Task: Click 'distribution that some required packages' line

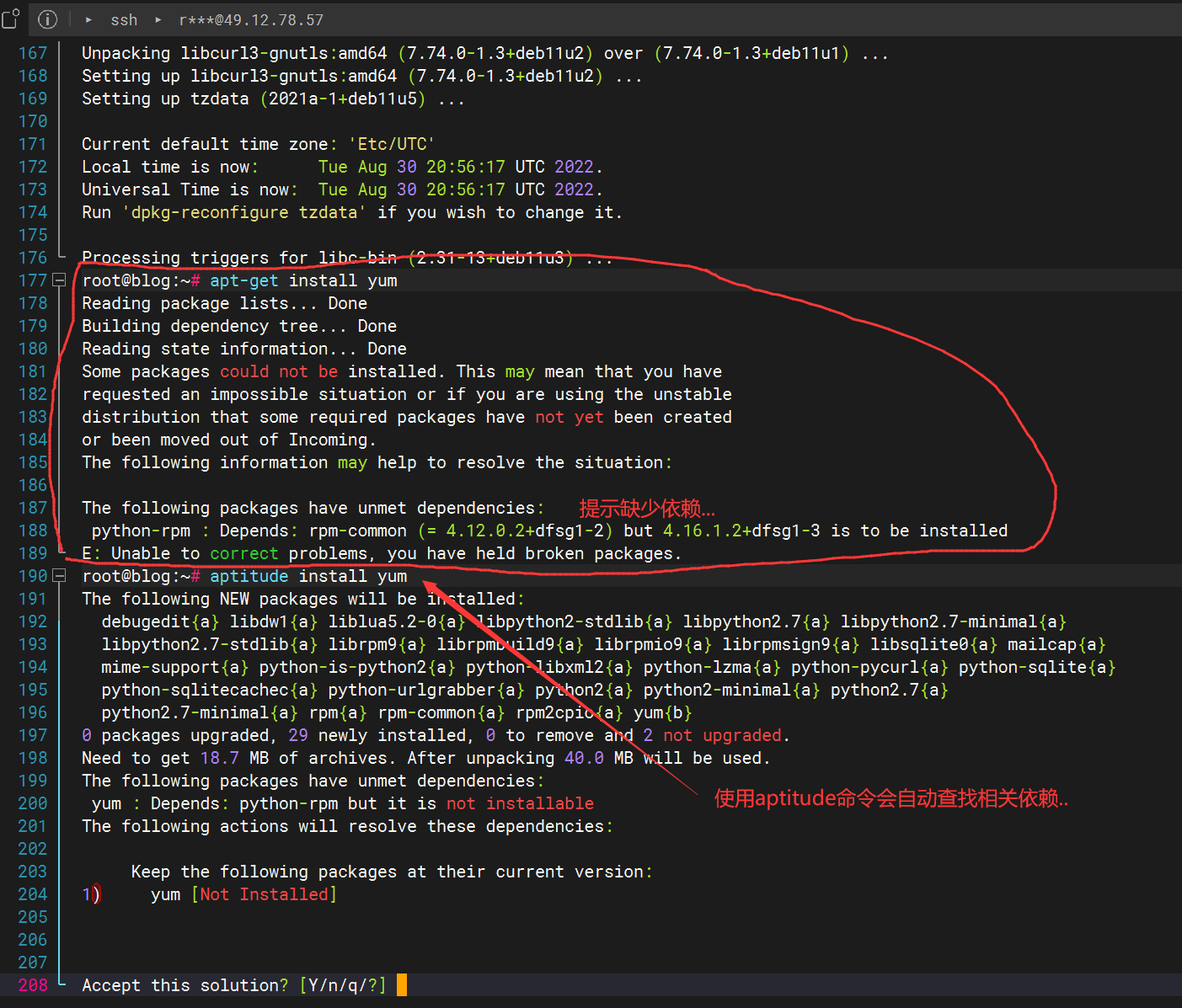Action: tap(407, 417)
